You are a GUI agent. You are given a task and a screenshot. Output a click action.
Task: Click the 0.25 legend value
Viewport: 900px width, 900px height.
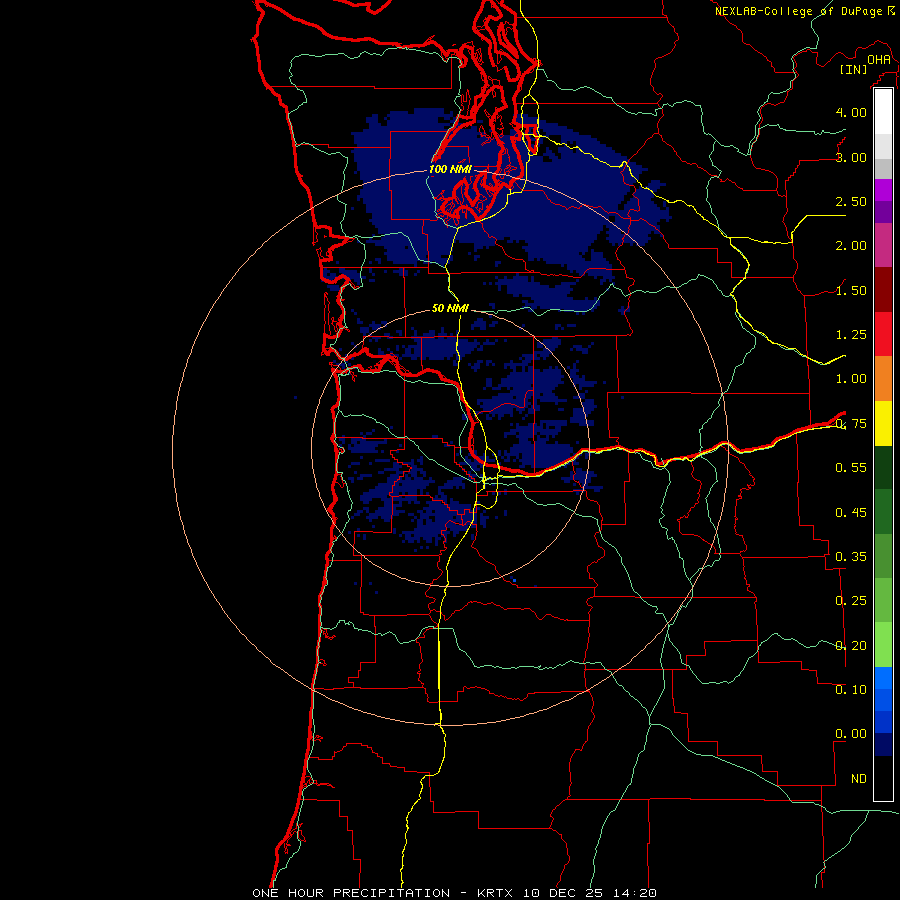coord(851,601)
